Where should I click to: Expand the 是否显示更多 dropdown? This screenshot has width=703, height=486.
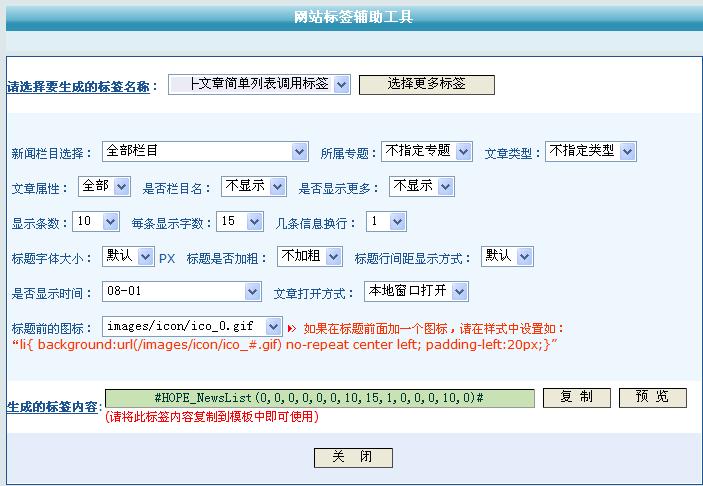421,187
